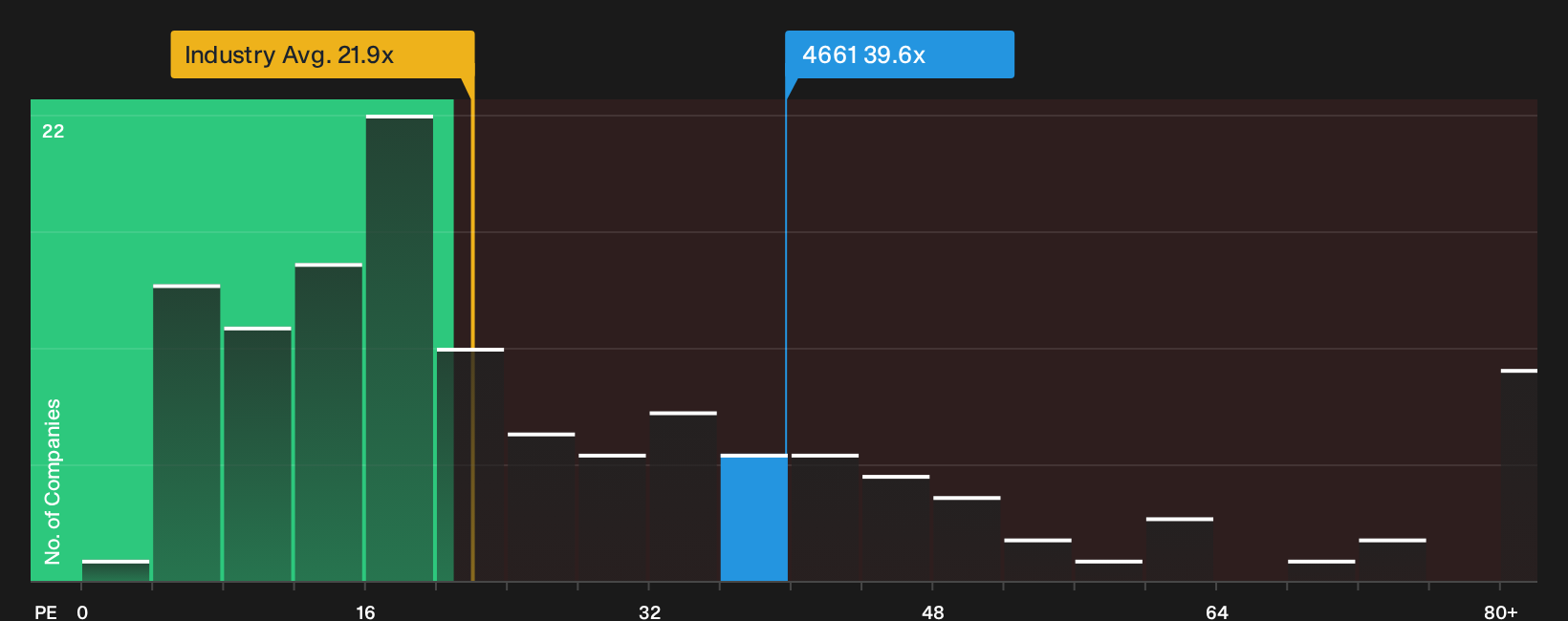1568x621 pixels.
Task: Click the 4661 39.6x blue label
Action: tap(899, 54)
